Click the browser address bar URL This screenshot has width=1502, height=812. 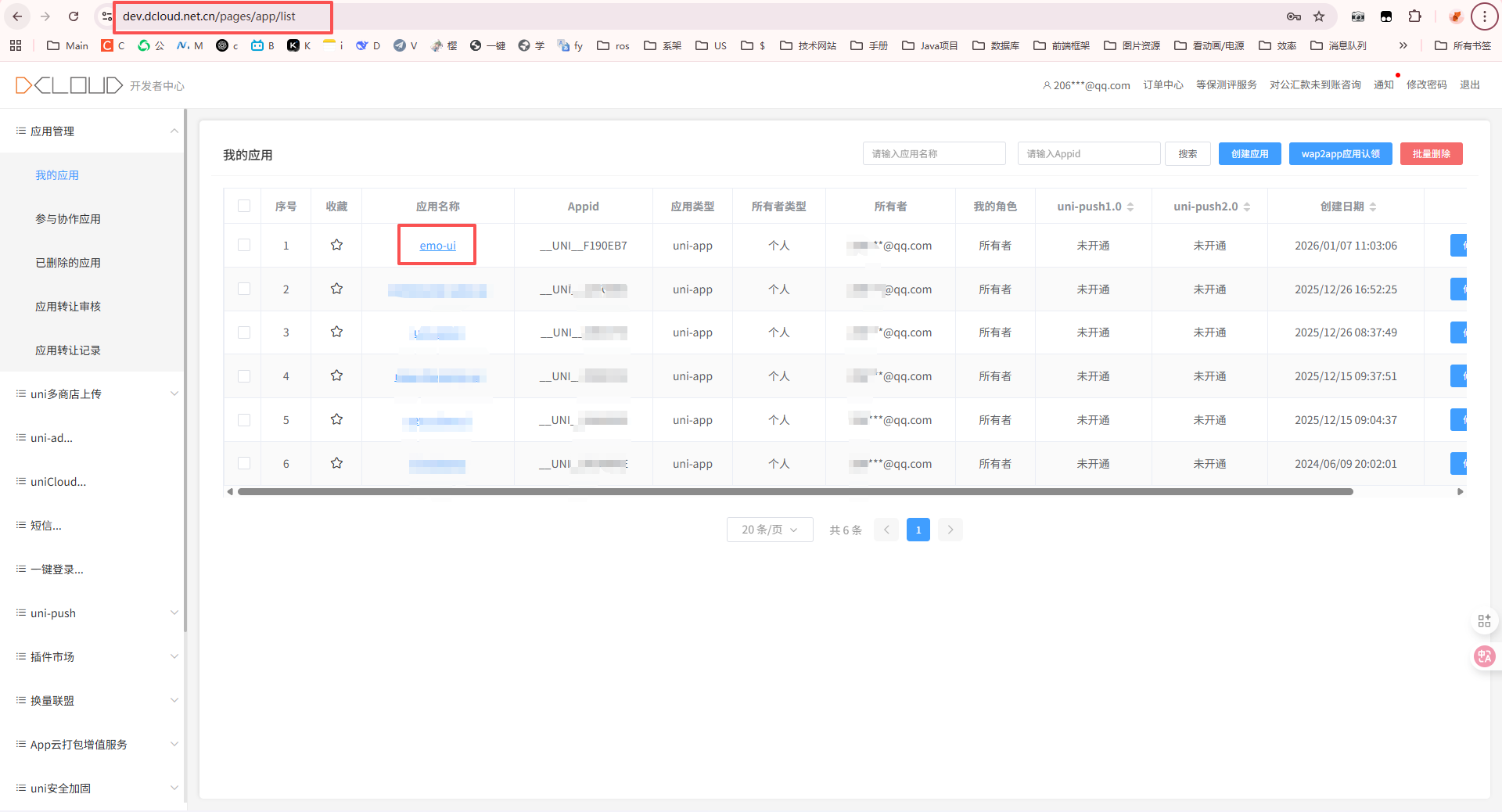[209, 16]
